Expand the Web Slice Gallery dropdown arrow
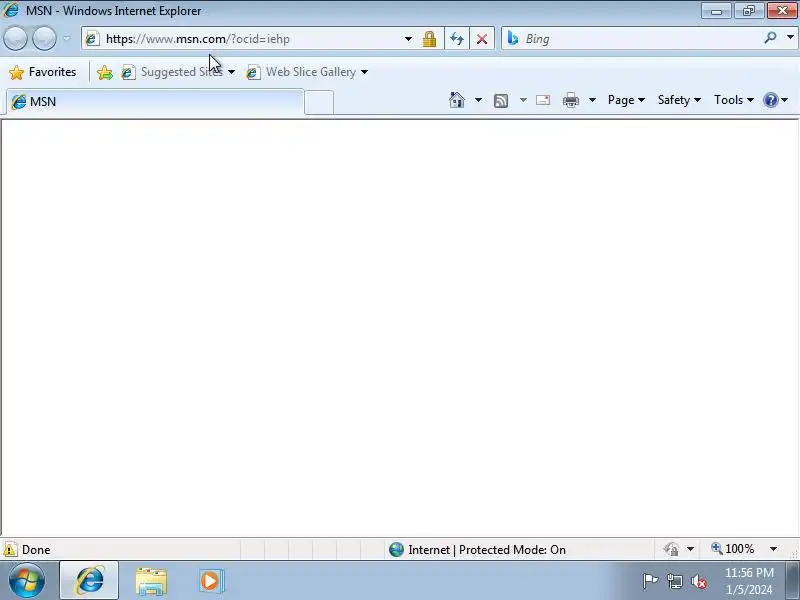The height and width of the screenshot is (600, 800). [x=364, y=72]
